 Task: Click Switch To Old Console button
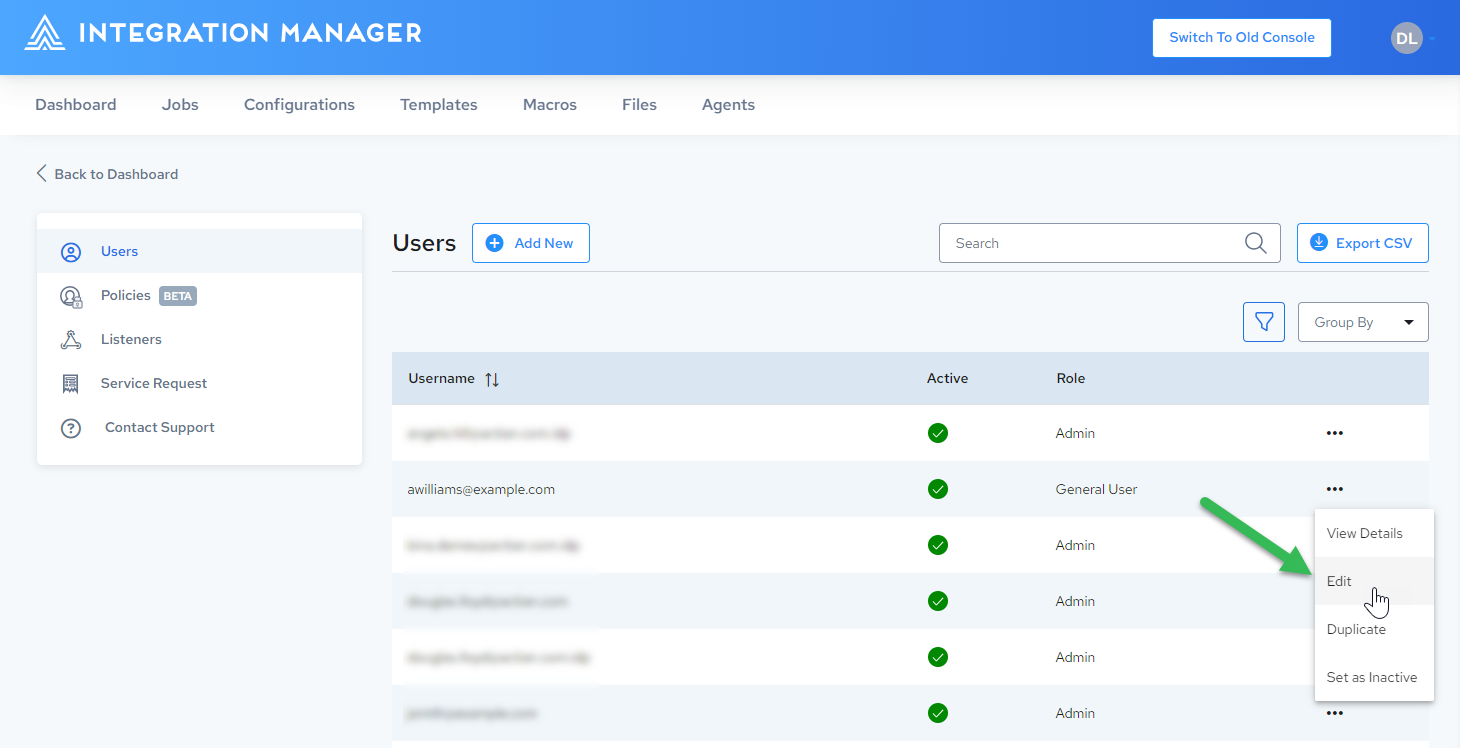[x=1242, y=38]
